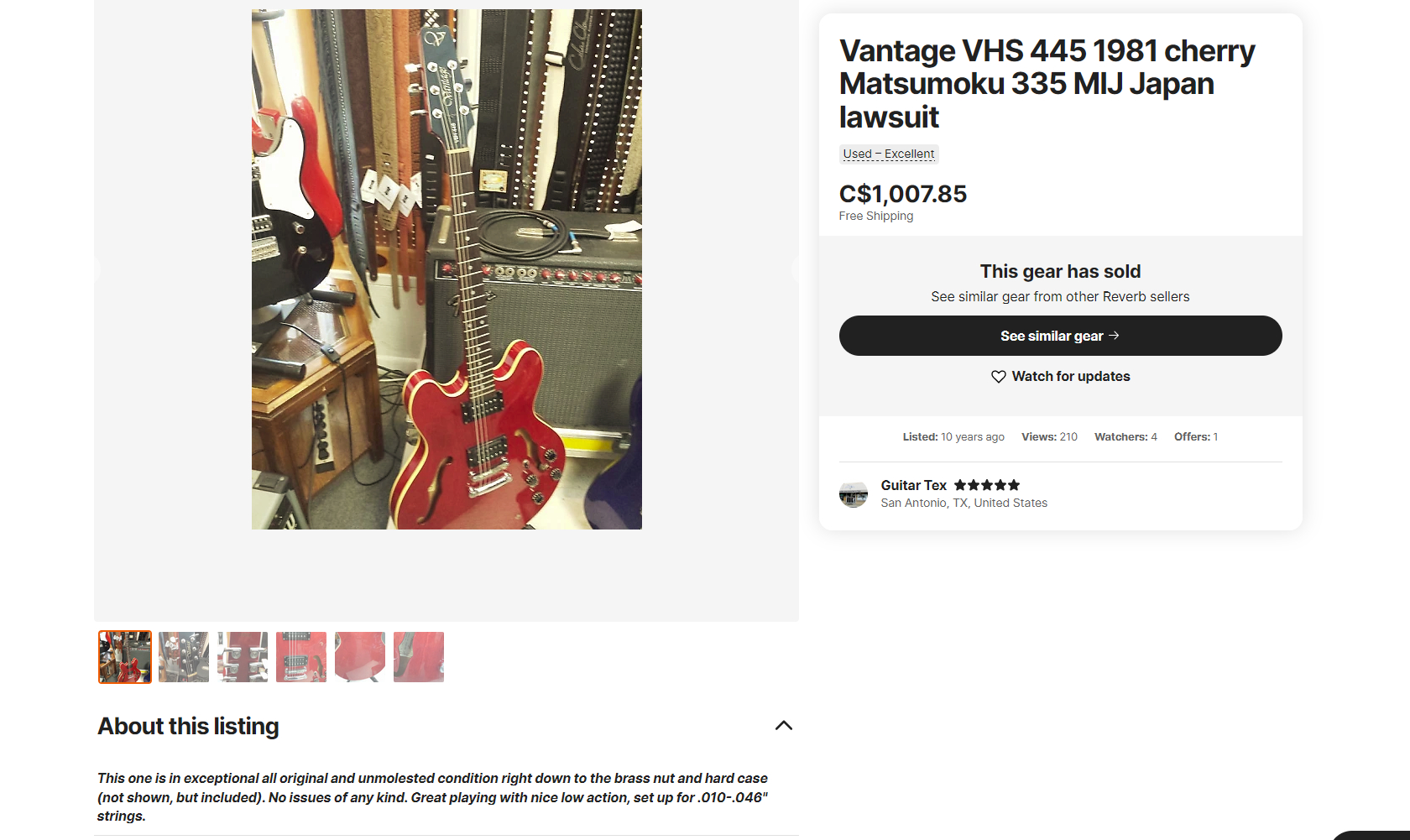Screen dimensions: 1410x840
Task: Click Watch for updates
Action: coord(1060,377)
